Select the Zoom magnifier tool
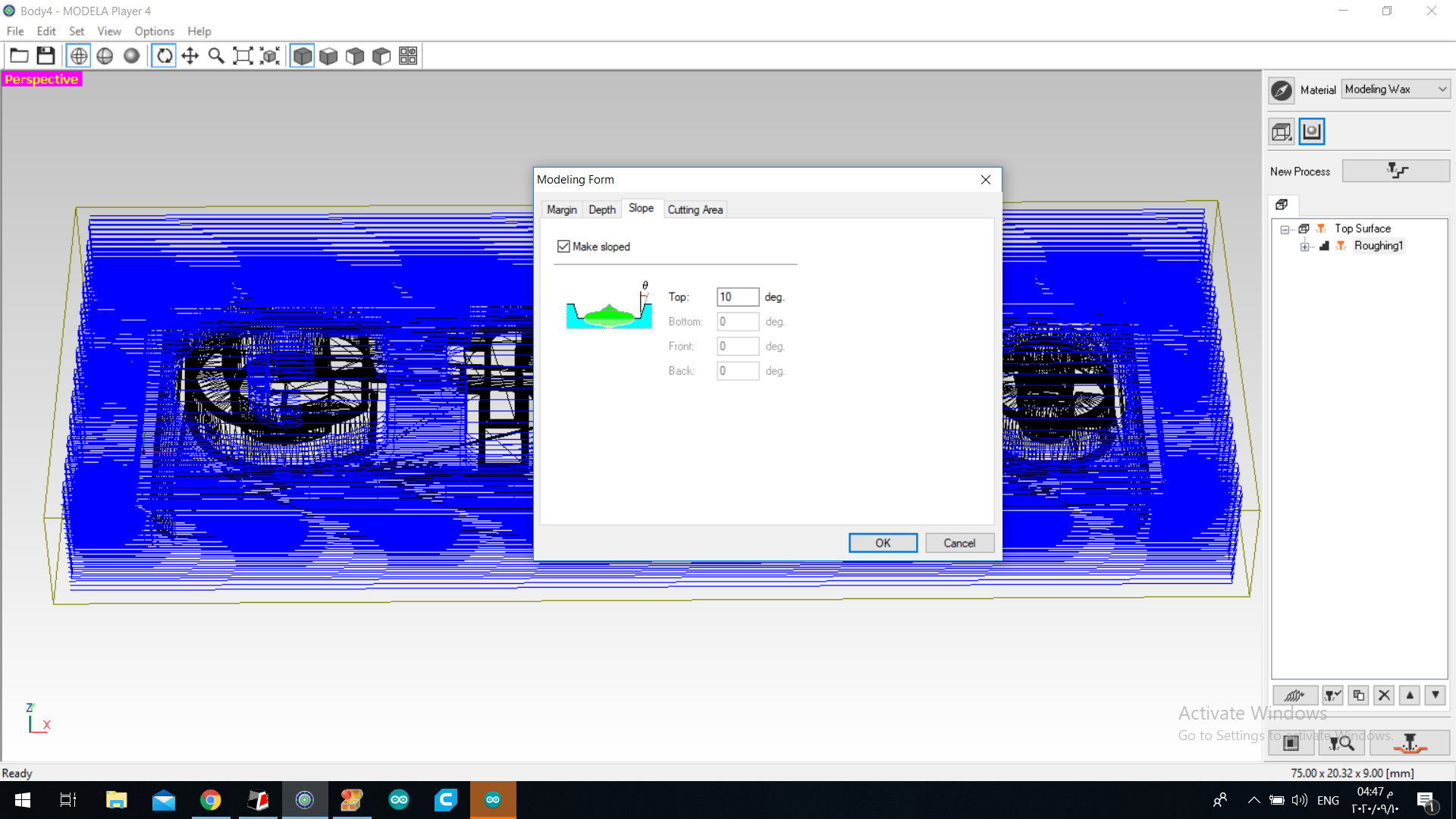This screenshot has height=819, width=1456. click(216, 55)
